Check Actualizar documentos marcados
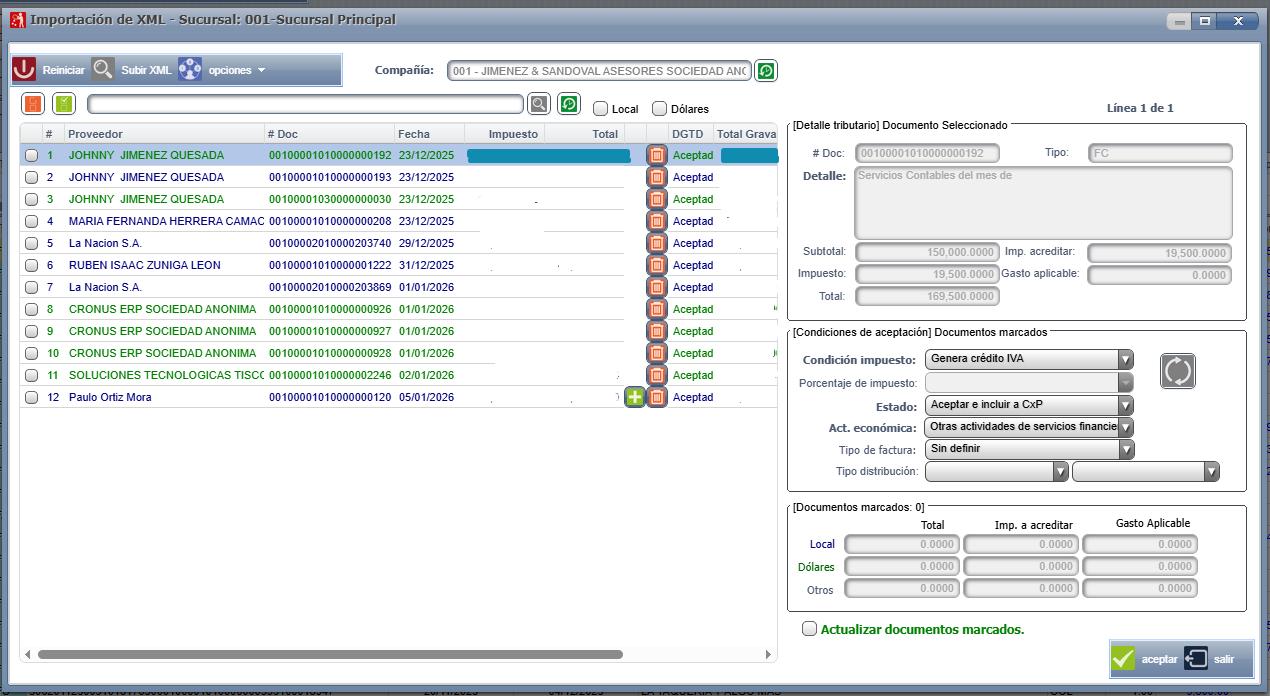The width and height of the screenshot is (1270, 696). [809, 629]
